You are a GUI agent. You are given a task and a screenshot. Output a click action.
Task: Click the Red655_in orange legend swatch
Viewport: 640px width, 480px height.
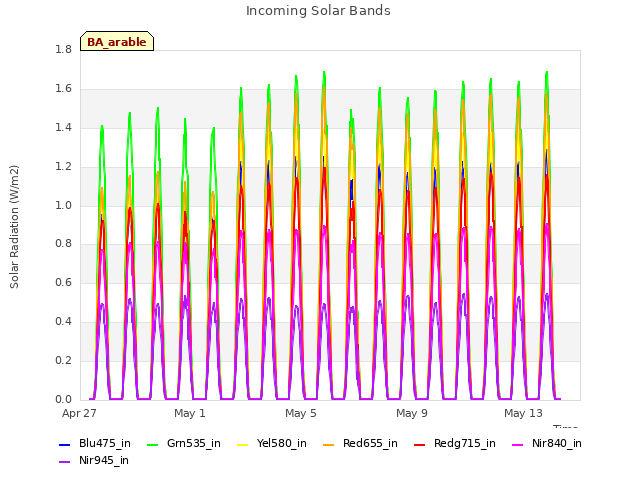coord(329,445)
